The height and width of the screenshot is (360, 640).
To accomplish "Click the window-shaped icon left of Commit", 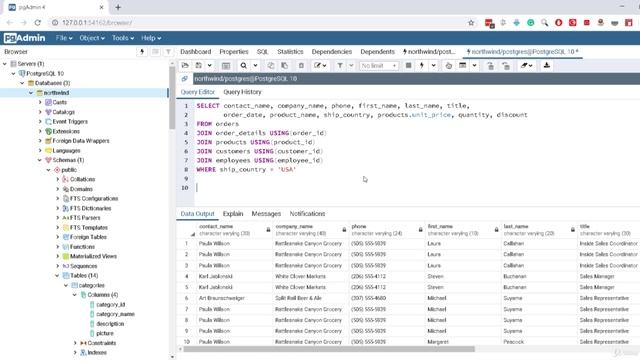I will pos(462,66).
